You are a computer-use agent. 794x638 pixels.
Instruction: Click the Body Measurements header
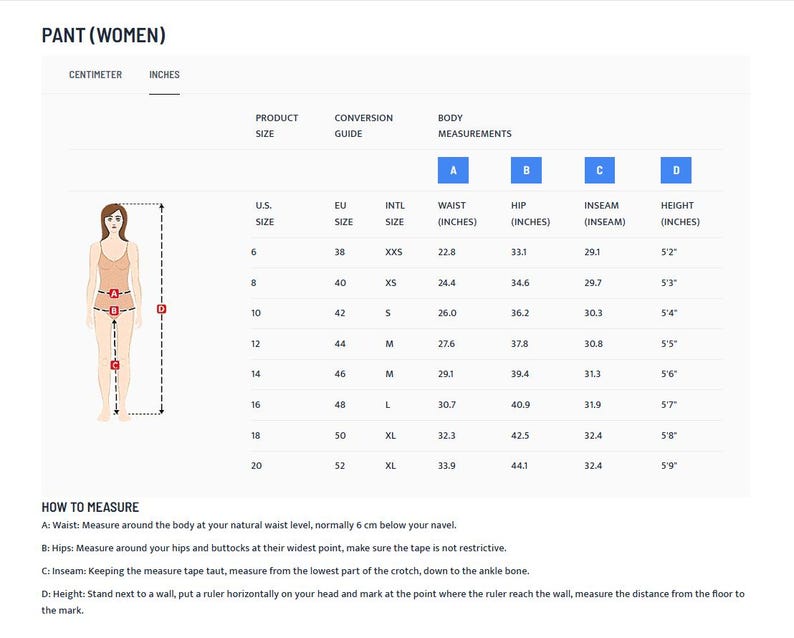tap(474, 126)
